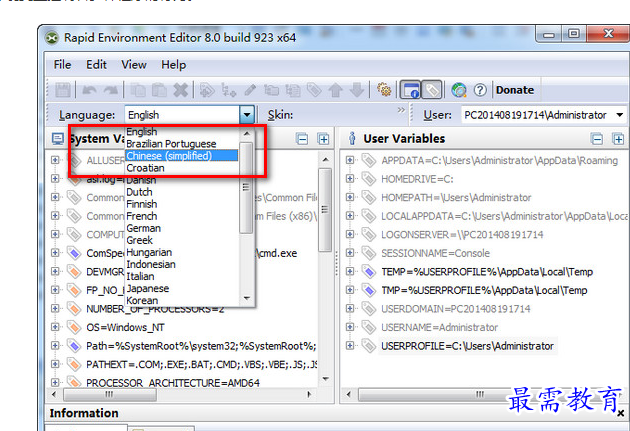Collapse all User Variables with minus icon

[597, 139]
